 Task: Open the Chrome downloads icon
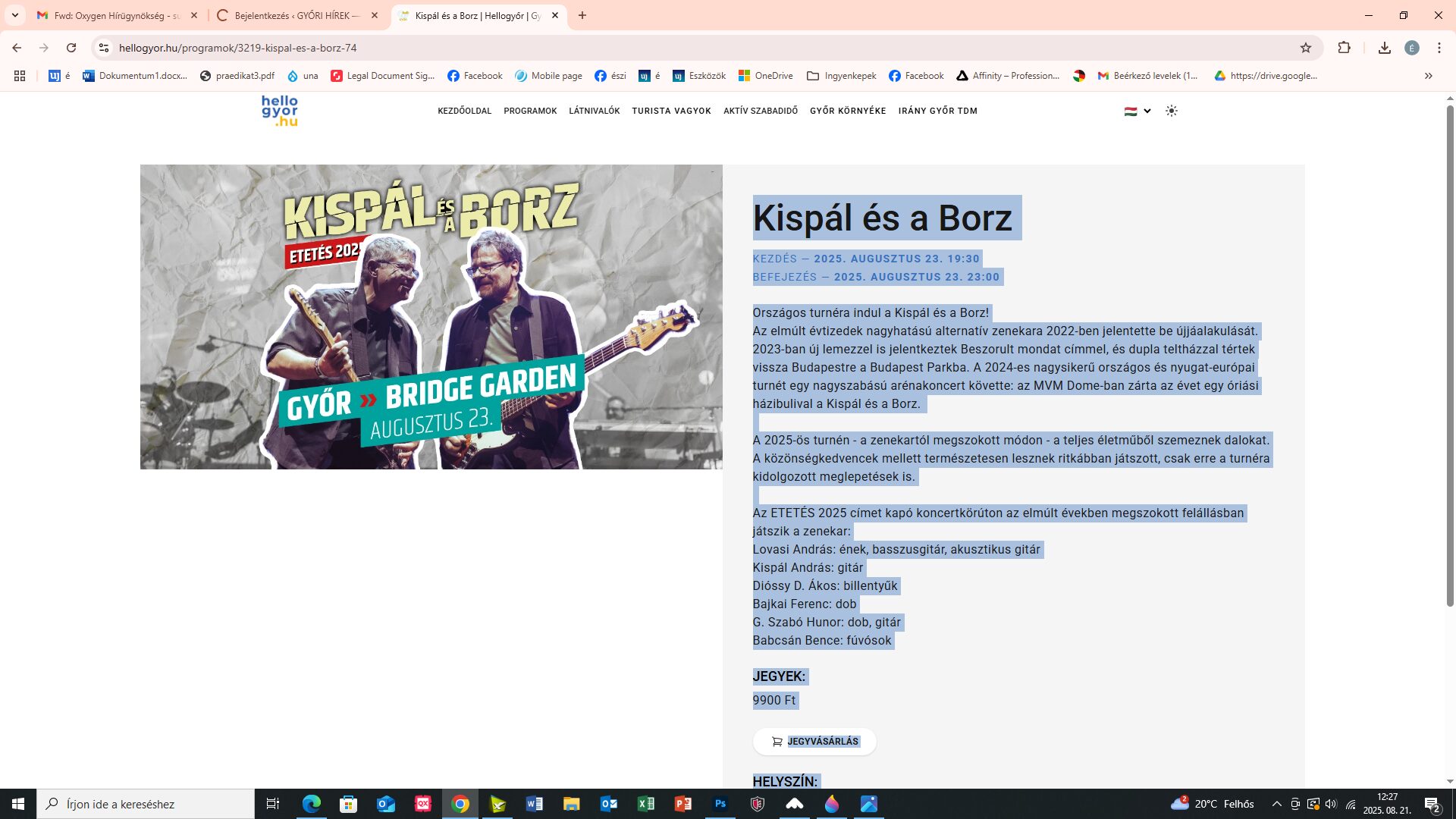tap(1385, 48)
